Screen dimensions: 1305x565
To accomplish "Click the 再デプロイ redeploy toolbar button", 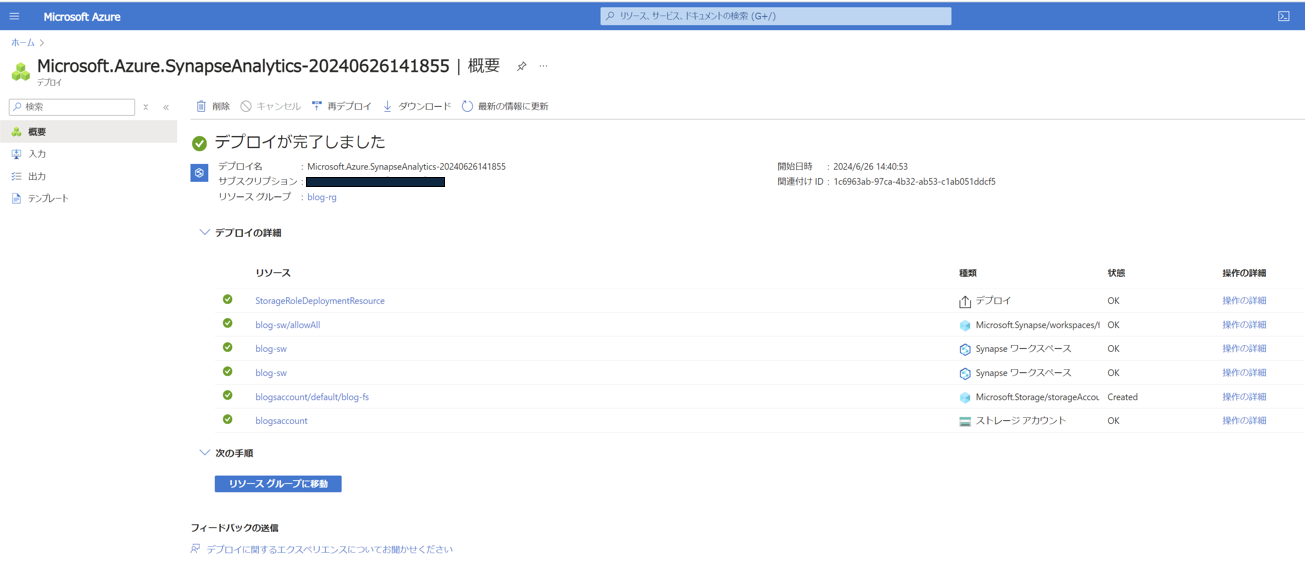I will point(341,106).
